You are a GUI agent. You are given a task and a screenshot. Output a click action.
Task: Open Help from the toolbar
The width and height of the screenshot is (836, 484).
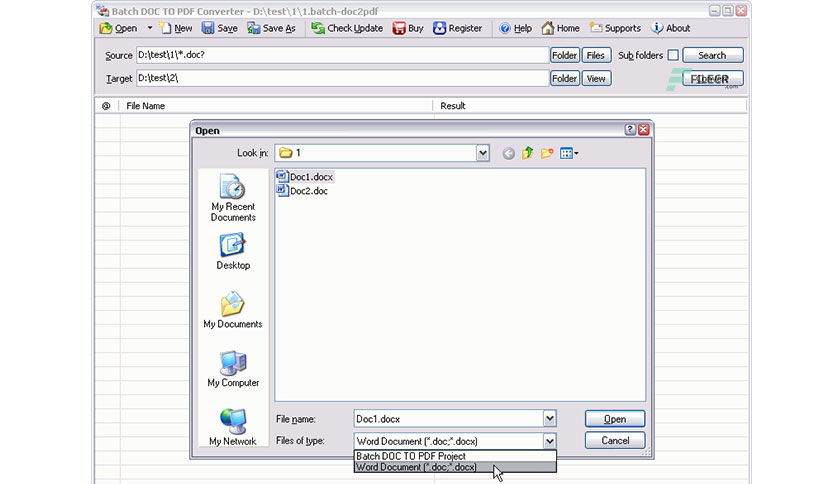coord(515,28)
